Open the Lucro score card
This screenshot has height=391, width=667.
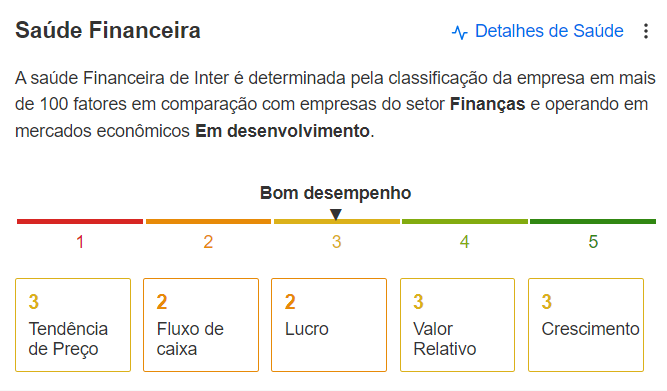pos(329,325)
